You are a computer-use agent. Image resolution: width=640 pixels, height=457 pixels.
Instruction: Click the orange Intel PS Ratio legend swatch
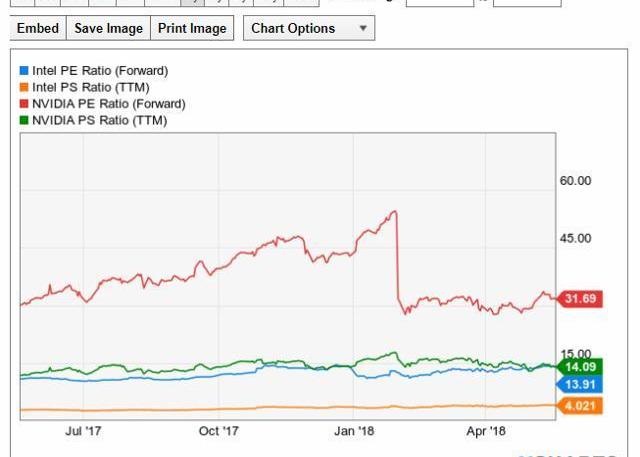tap(25, 88)
